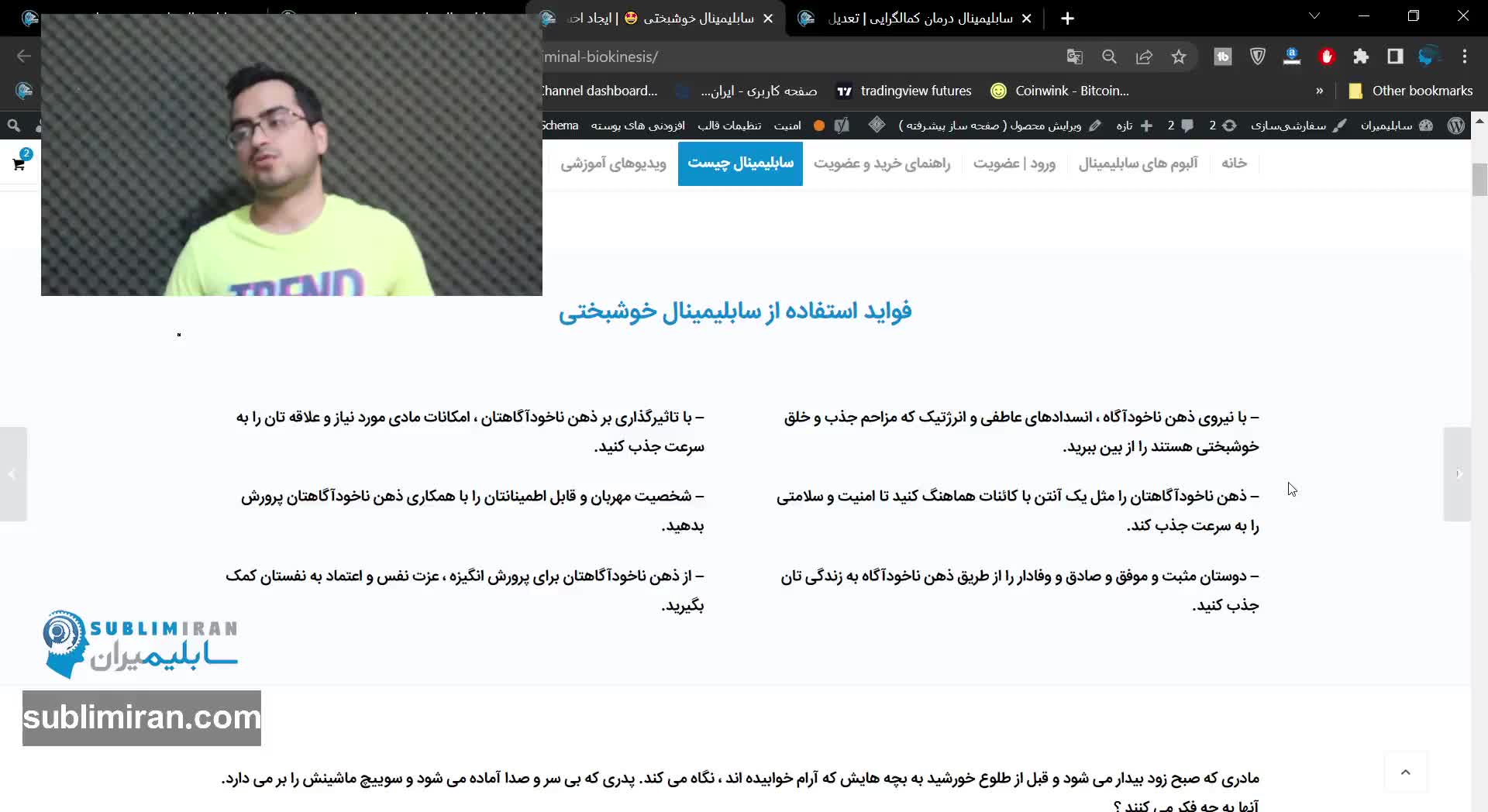Click the zoom magnifier icon in address bar
The image size is (1488, 812).
(1109, 57)
